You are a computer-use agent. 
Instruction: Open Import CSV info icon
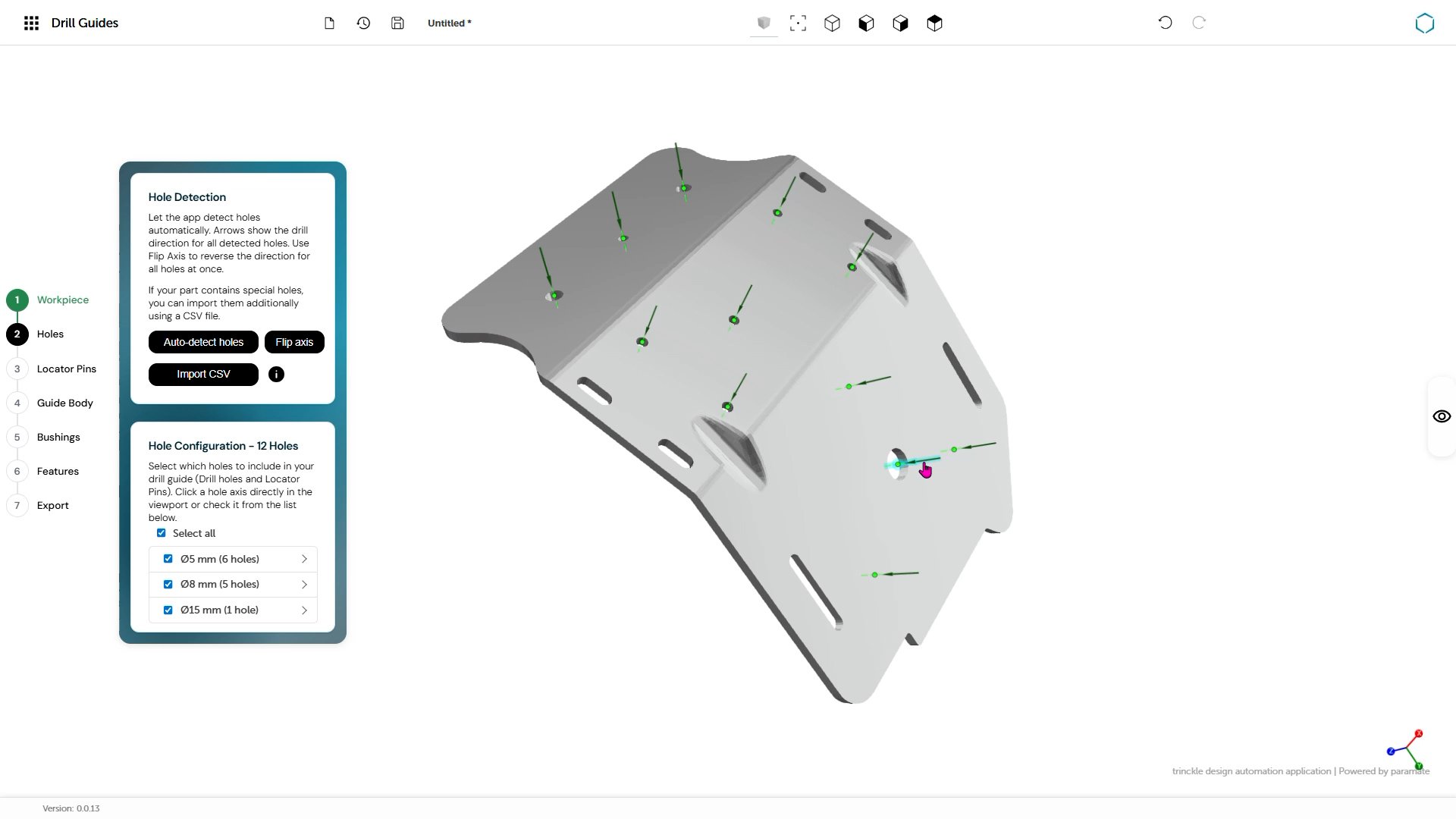click(x=276, y=375)
